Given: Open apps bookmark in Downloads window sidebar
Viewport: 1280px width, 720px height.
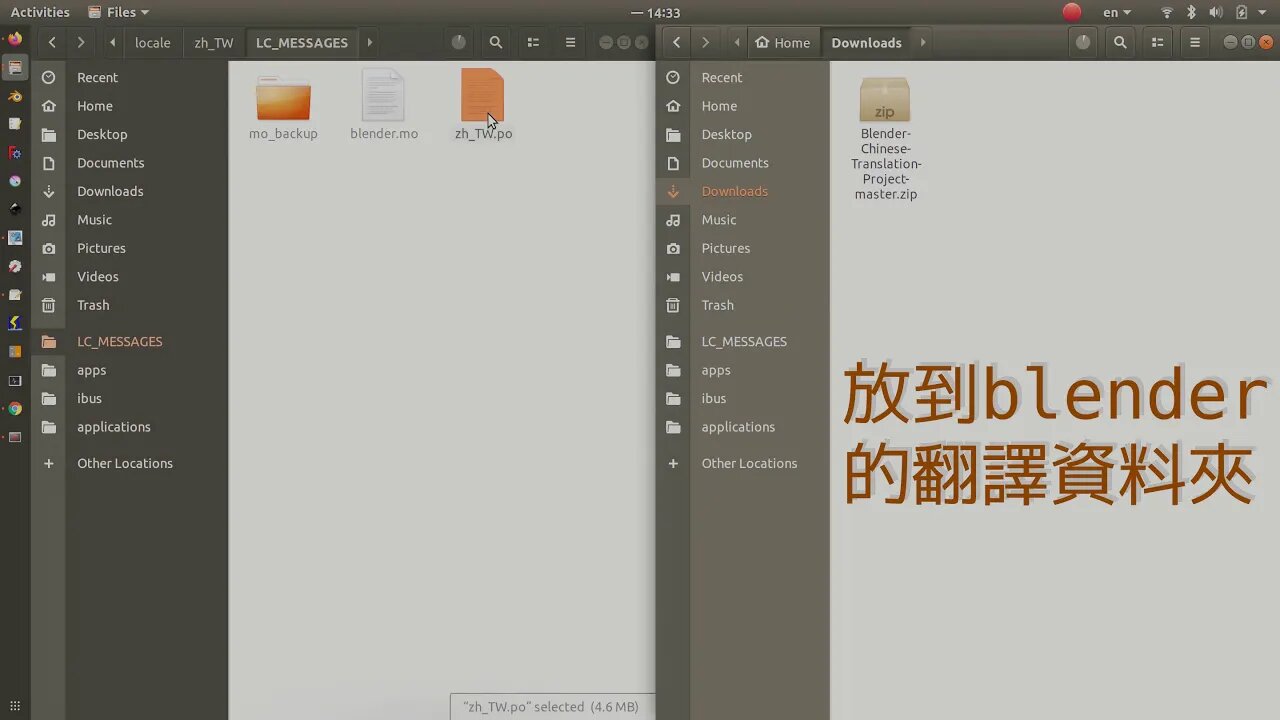Looking at the screenshot, I should (x=743, y=370).
